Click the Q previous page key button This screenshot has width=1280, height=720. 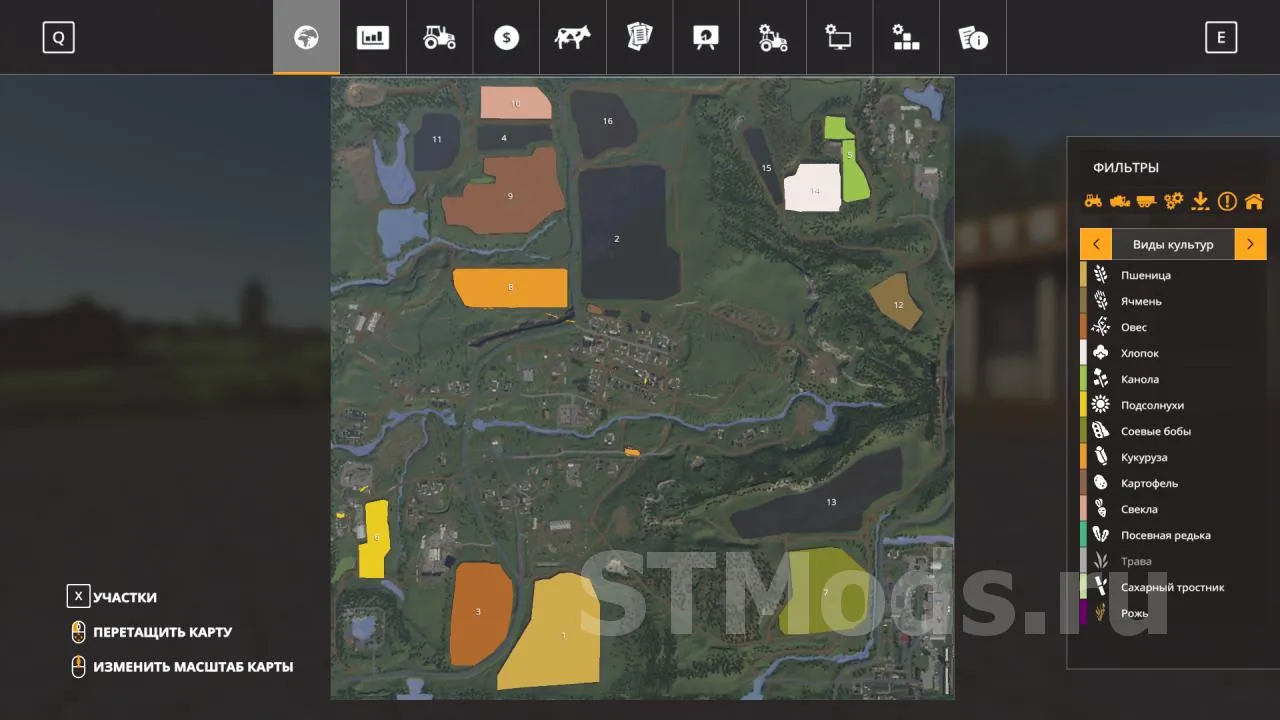tap(59, 38)
